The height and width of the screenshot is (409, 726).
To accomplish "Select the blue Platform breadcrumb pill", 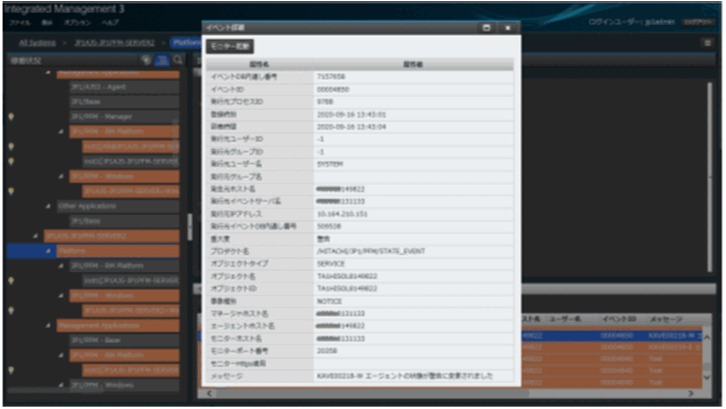I will 186,43.
